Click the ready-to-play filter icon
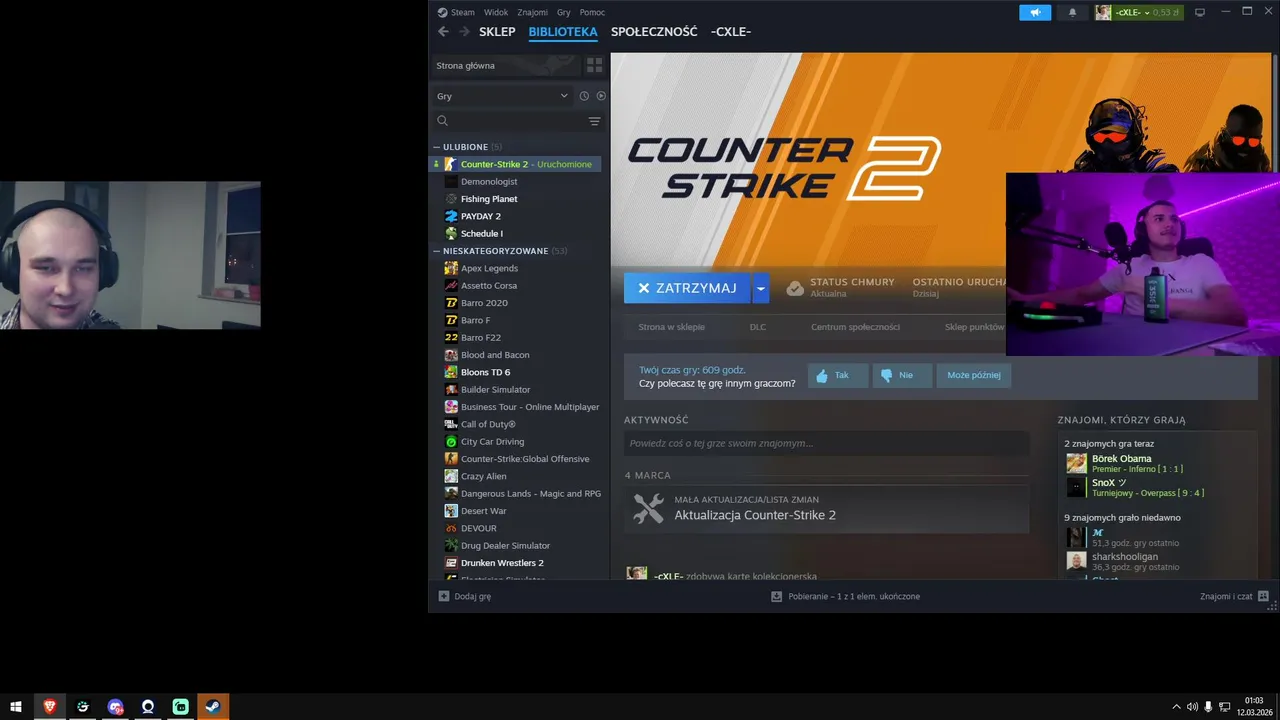The image size is (1280, 720). click(601, 96)
